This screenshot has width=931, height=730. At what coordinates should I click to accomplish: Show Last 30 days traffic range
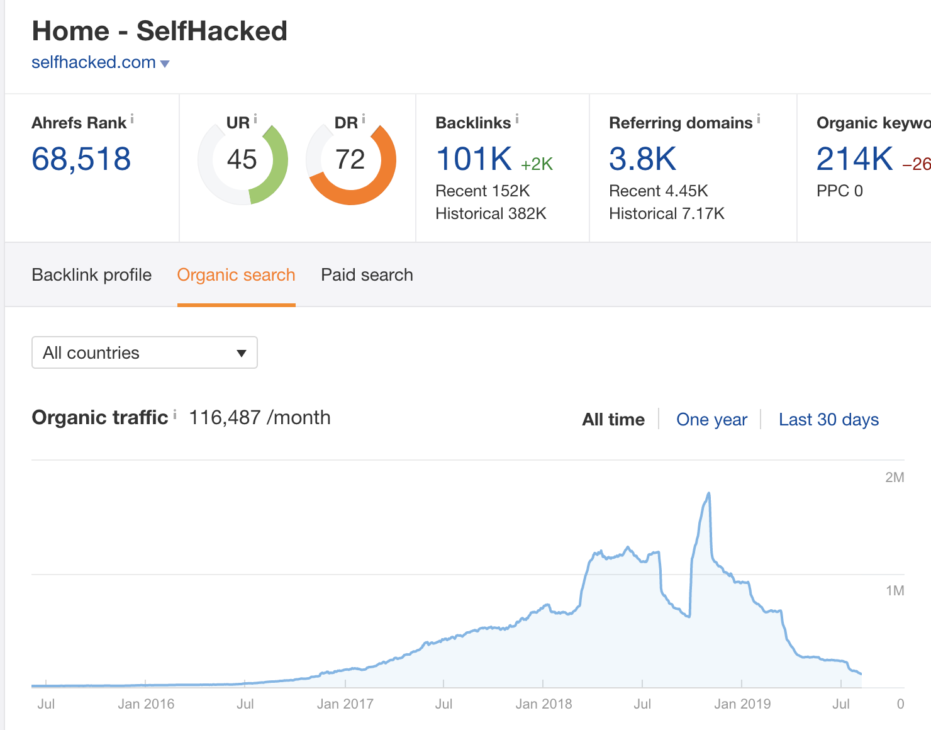[x=829, y=419]
